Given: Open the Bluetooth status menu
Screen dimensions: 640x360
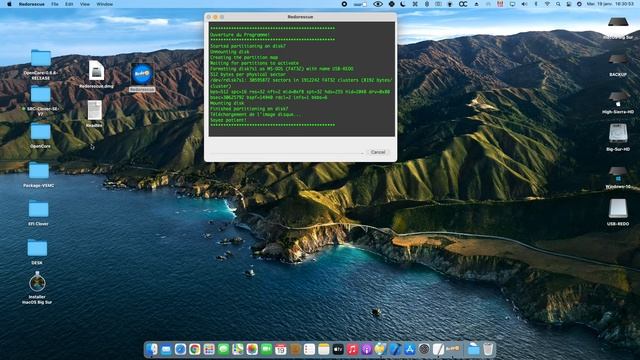Looking at the screenshot, I should click(536, 4).
